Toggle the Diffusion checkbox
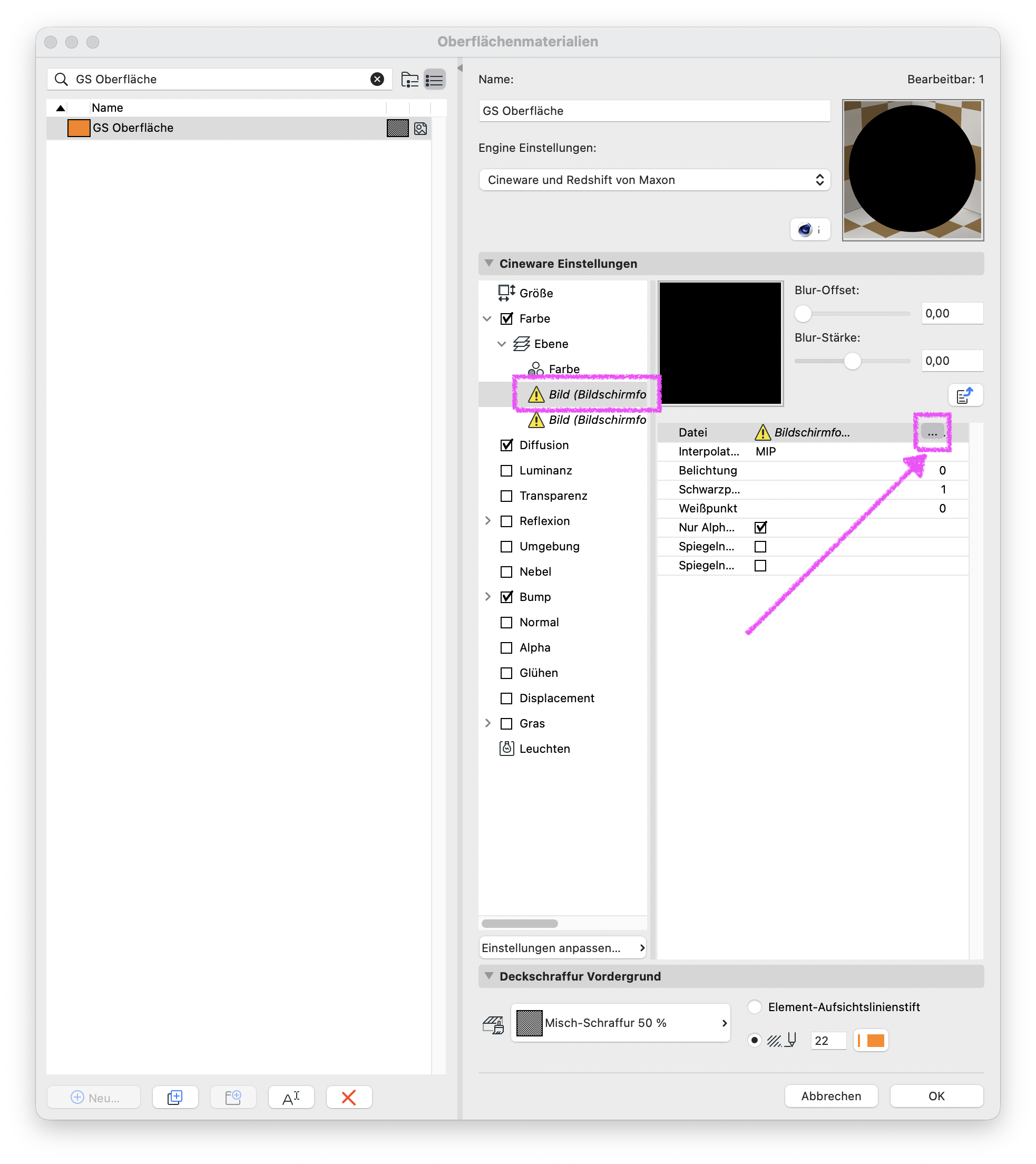This screenshot has height=1164, width=1036. [x=506, y=445]
